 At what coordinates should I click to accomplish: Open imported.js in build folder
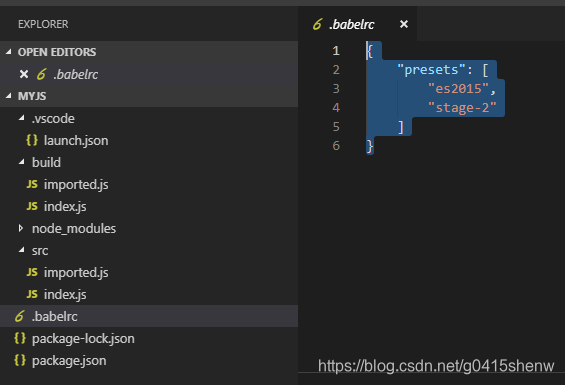(149, 184)
